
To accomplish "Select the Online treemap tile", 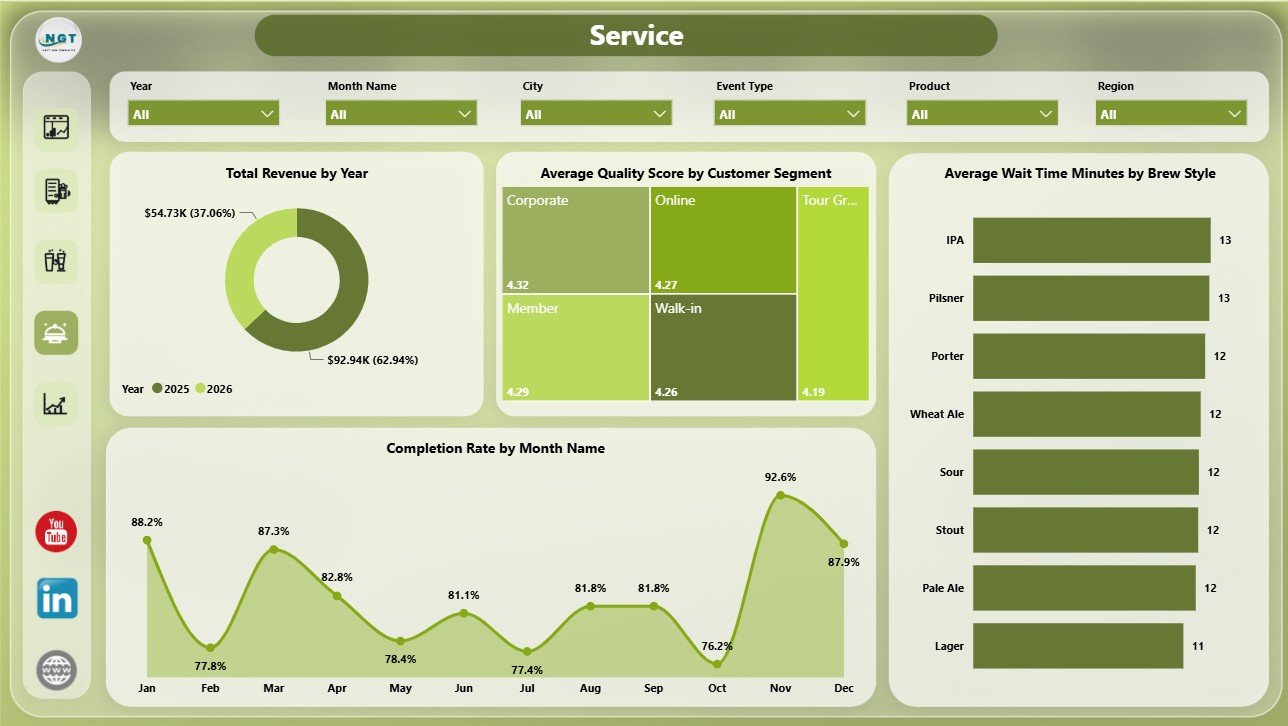I will point(723,240).
